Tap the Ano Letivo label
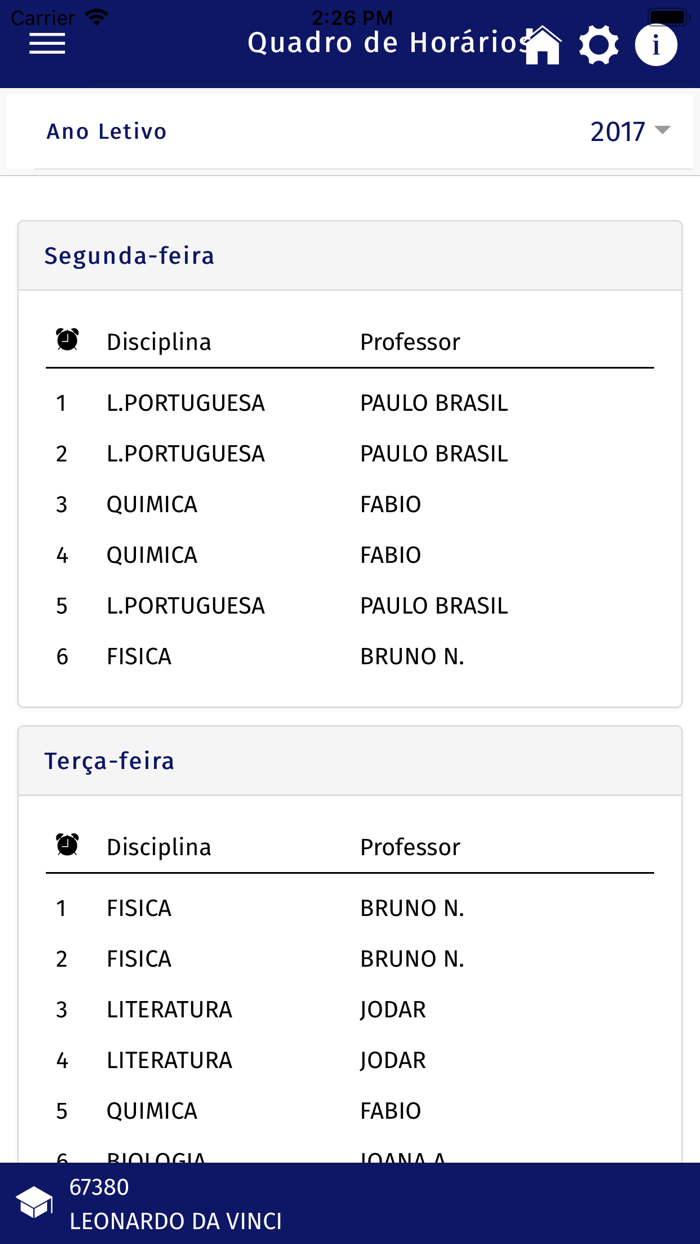This screenshot has height=1244, width=700. (106, 131)
